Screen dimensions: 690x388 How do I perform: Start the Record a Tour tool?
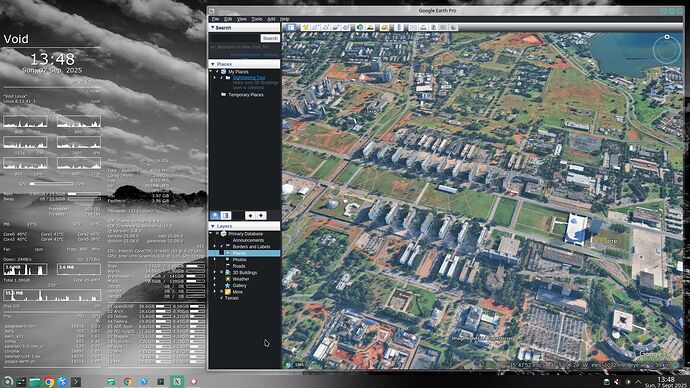(x=346, y=27)
